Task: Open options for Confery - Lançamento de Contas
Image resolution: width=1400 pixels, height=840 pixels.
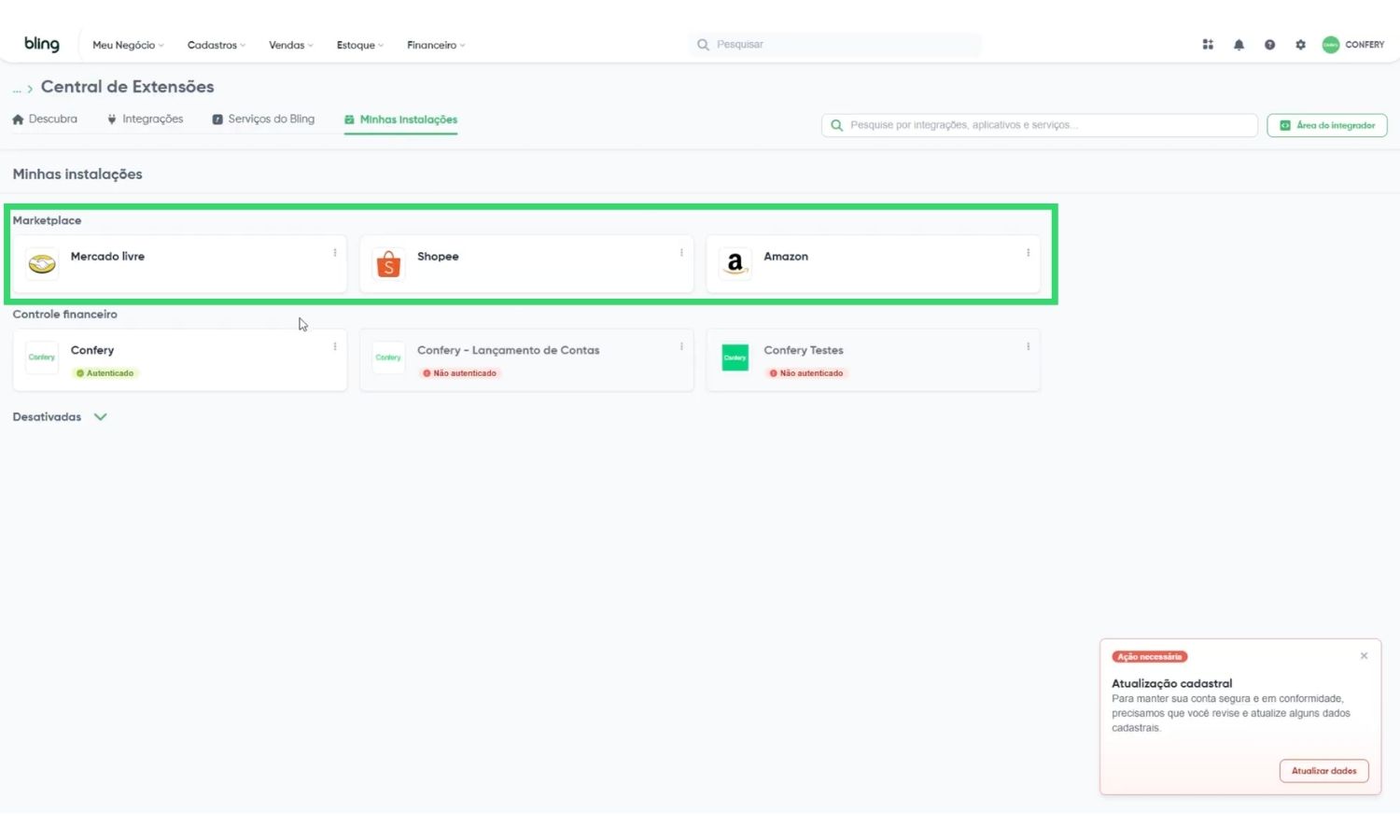Action: (681, 346)
